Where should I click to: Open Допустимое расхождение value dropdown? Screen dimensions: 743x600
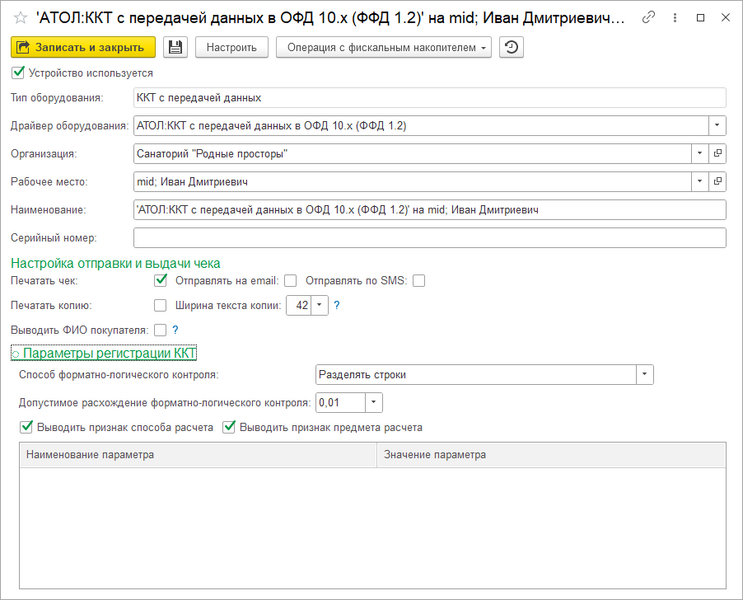(x=373, y=402)
